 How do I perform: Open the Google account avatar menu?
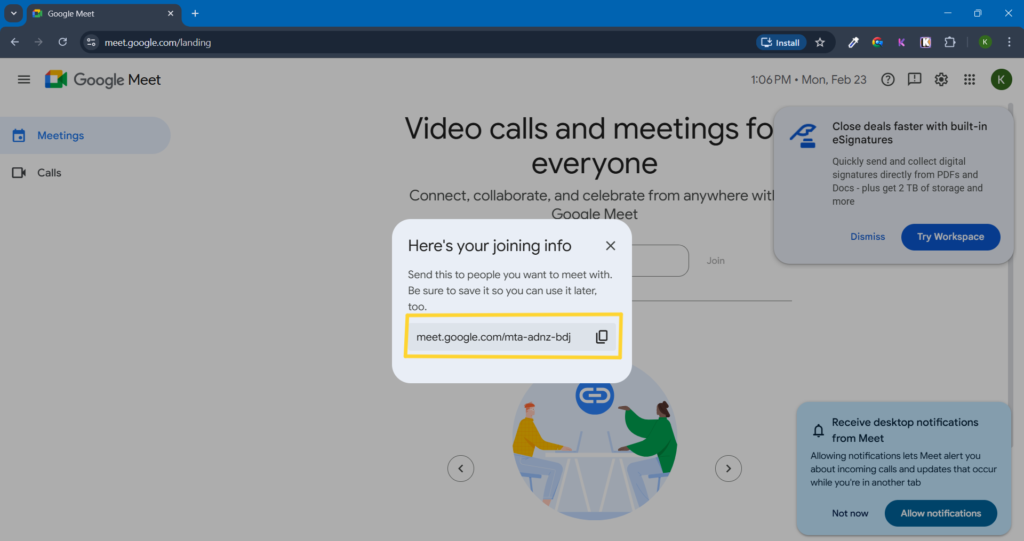(x=1000, y=80)
